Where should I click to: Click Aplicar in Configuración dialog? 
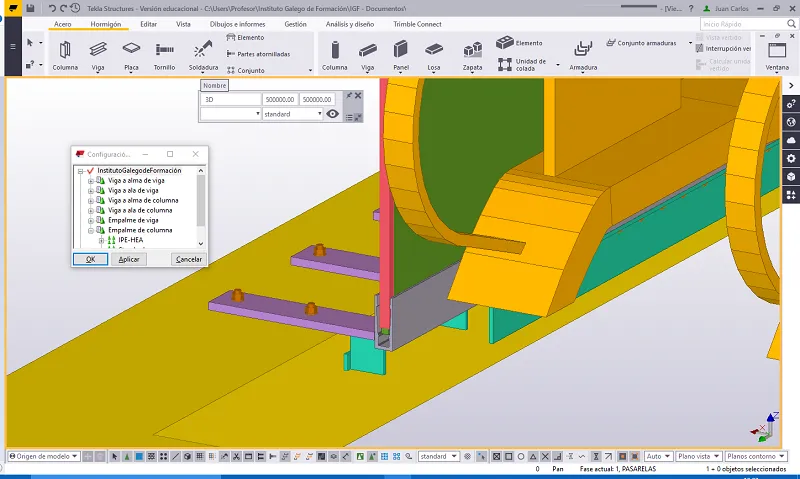point(129,259)
